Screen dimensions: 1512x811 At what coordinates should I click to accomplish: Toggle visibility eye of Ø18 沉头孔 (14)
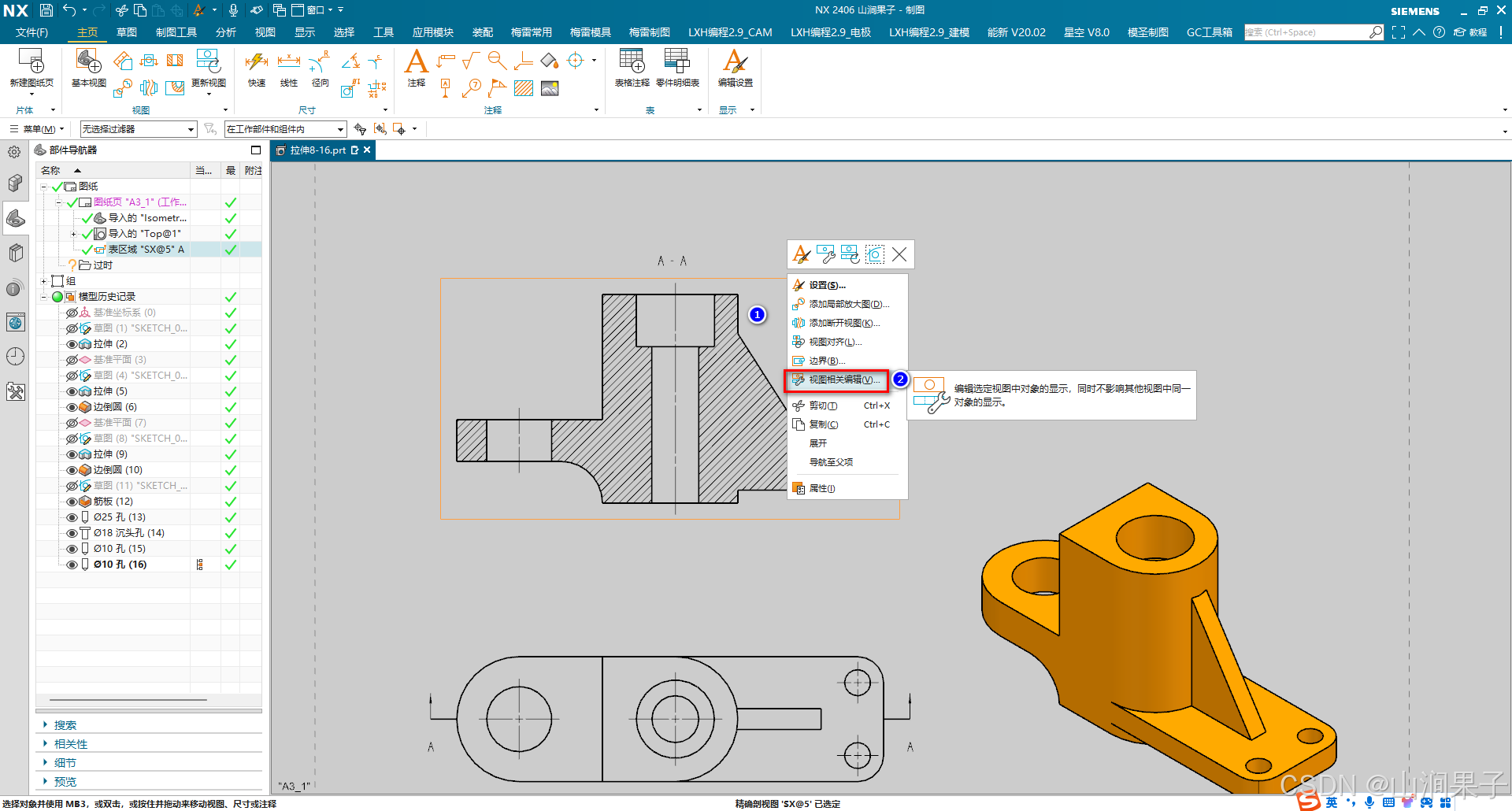click(72, 533)
